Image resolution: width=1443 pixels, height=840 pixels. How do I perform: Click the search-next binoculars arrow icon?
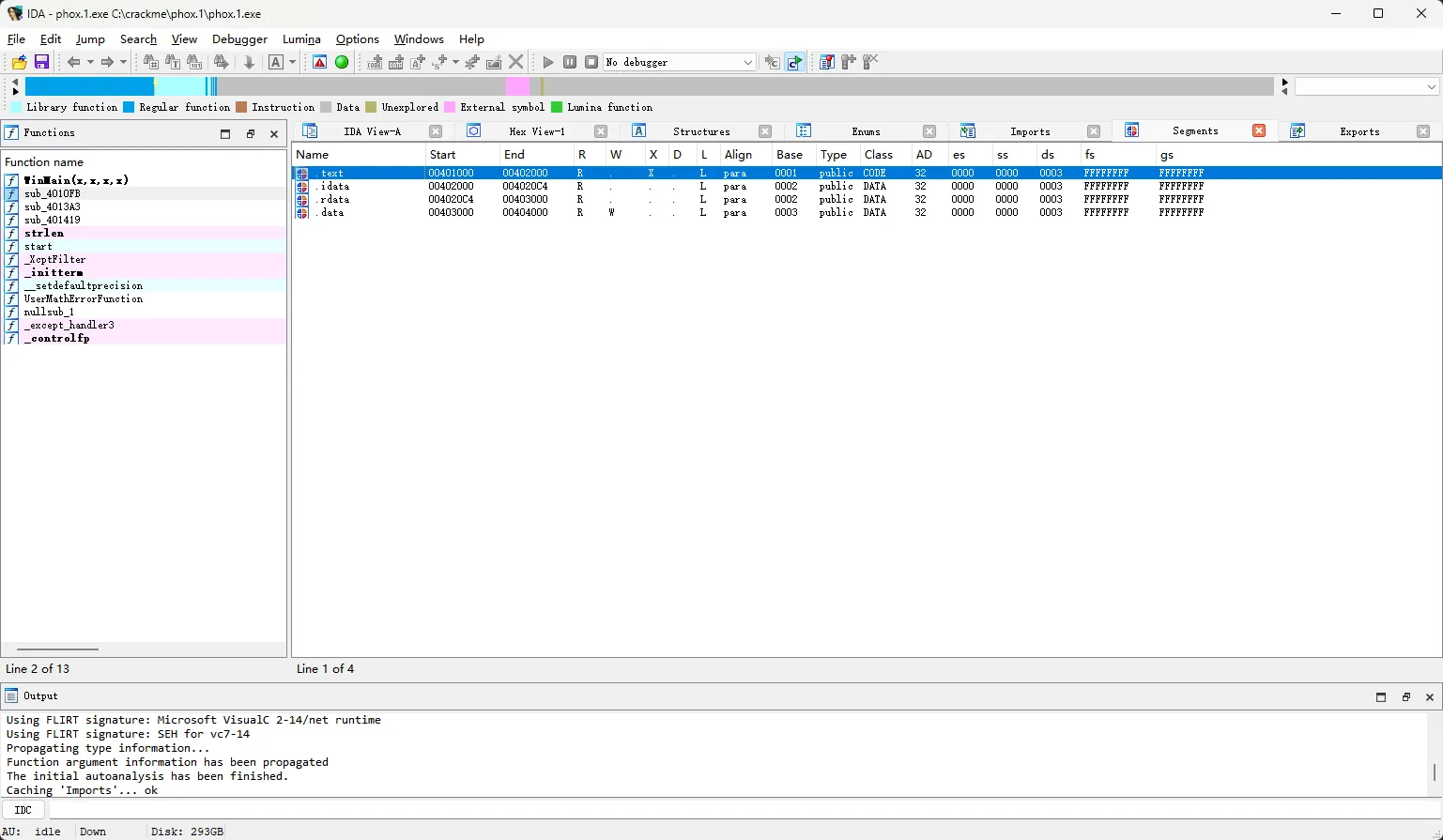(222, 62)
